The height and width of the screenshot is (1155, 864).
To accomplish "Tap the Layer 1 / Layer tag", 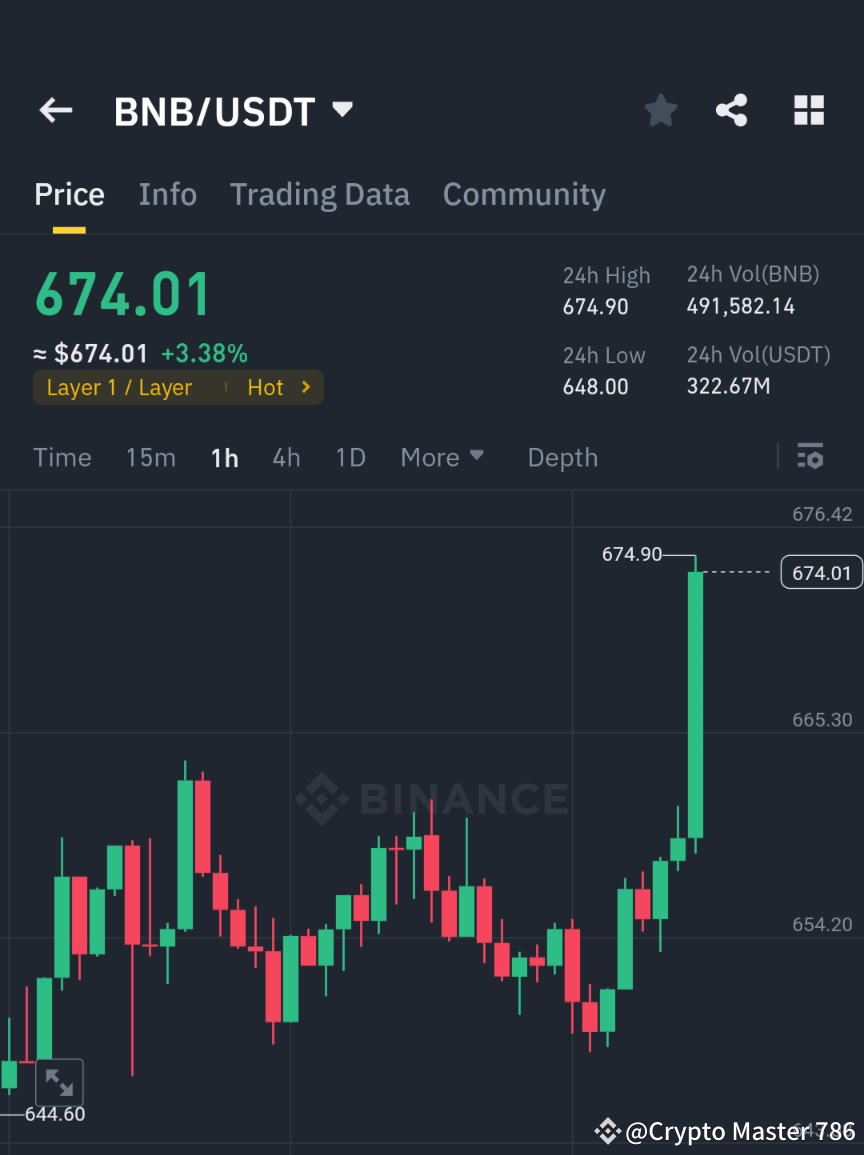I will (117, 387).
